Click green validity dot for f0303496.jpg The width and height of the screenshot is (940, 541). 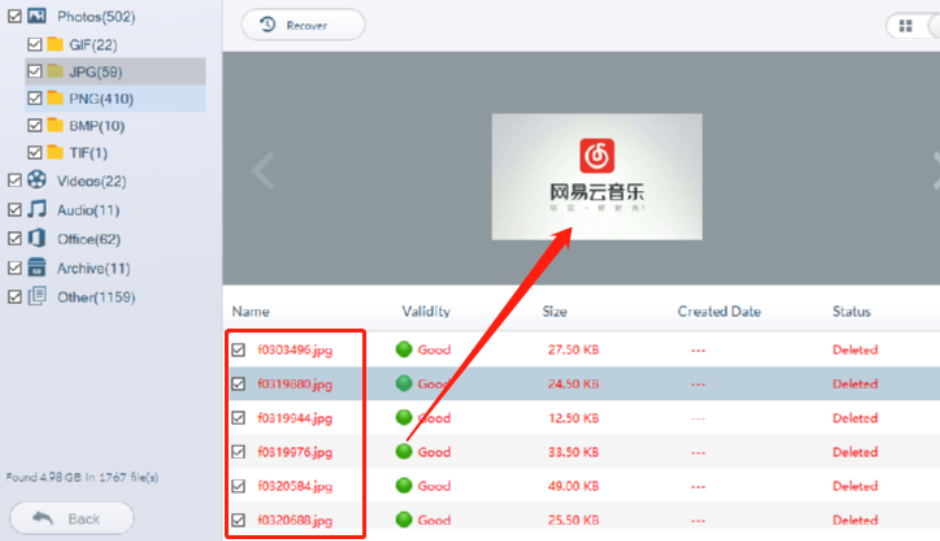click(404, 349)
